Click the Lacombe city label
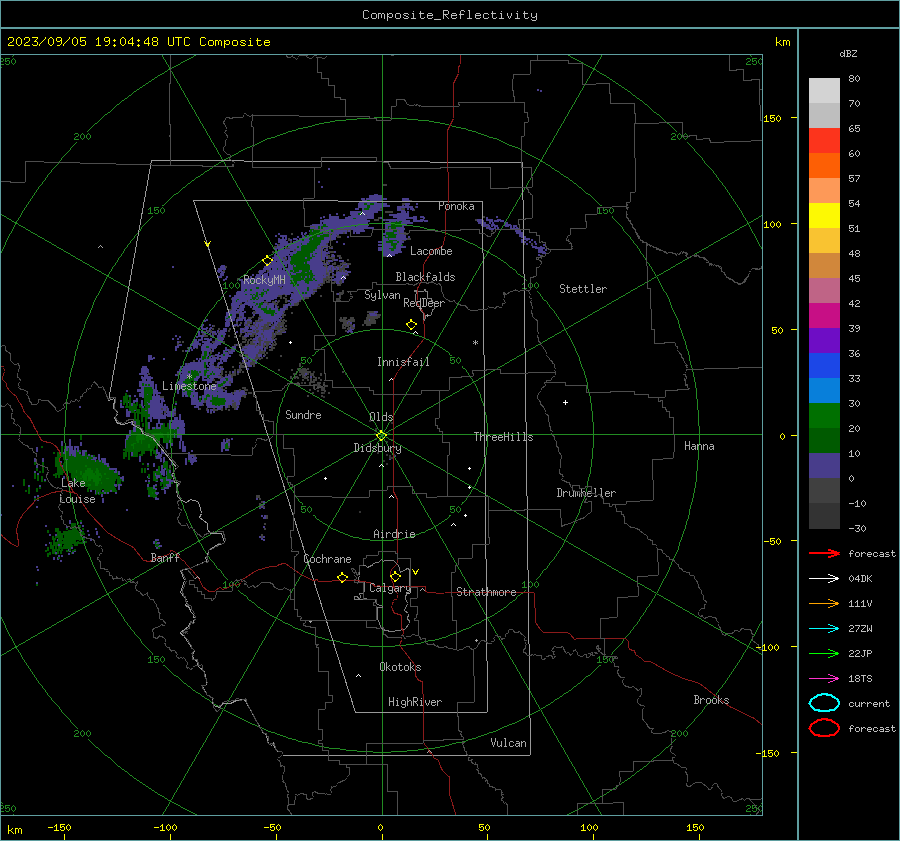This screenshot has height=841, width=900. 431,251
